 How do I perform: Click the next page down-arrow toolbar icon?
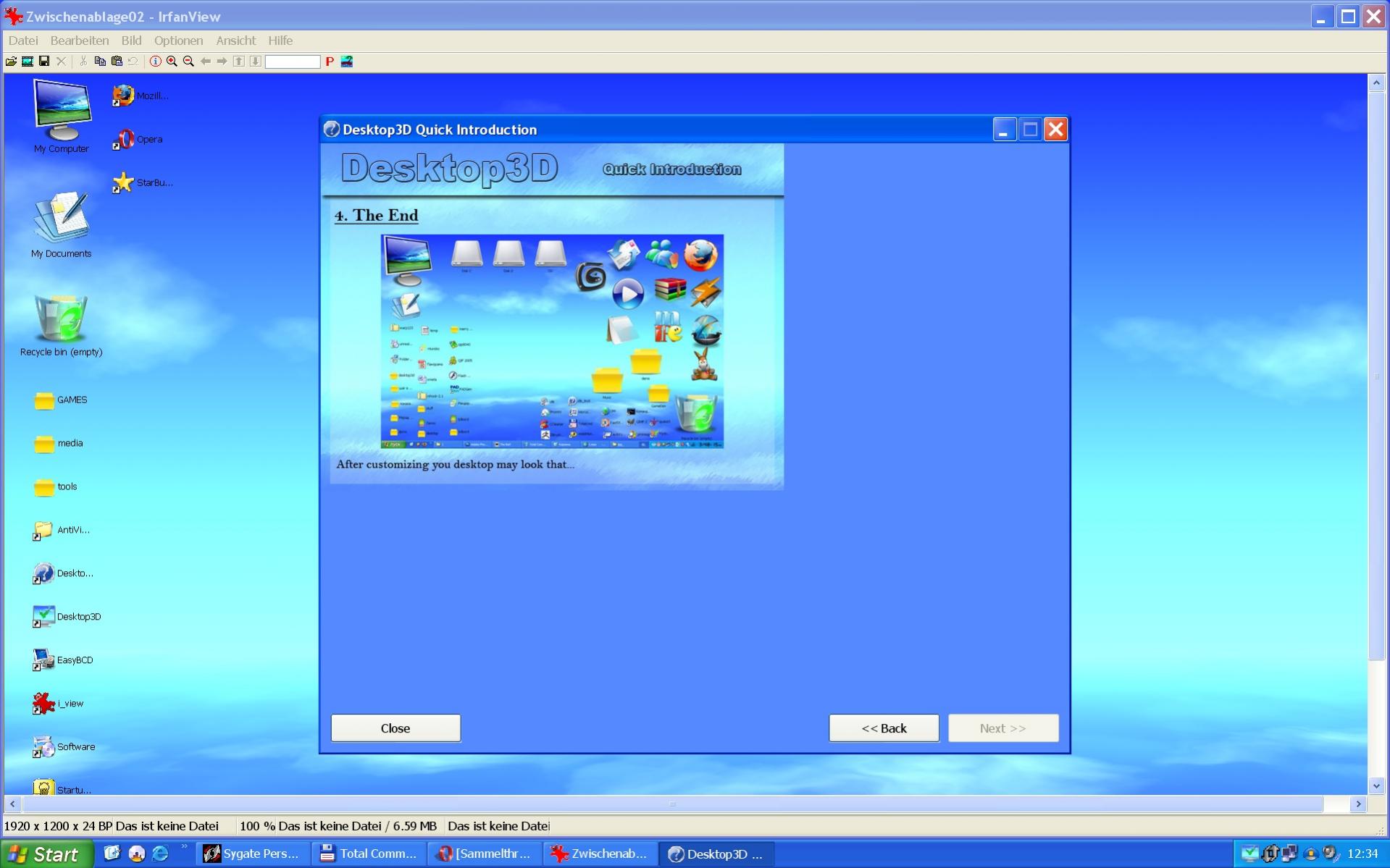255,62
